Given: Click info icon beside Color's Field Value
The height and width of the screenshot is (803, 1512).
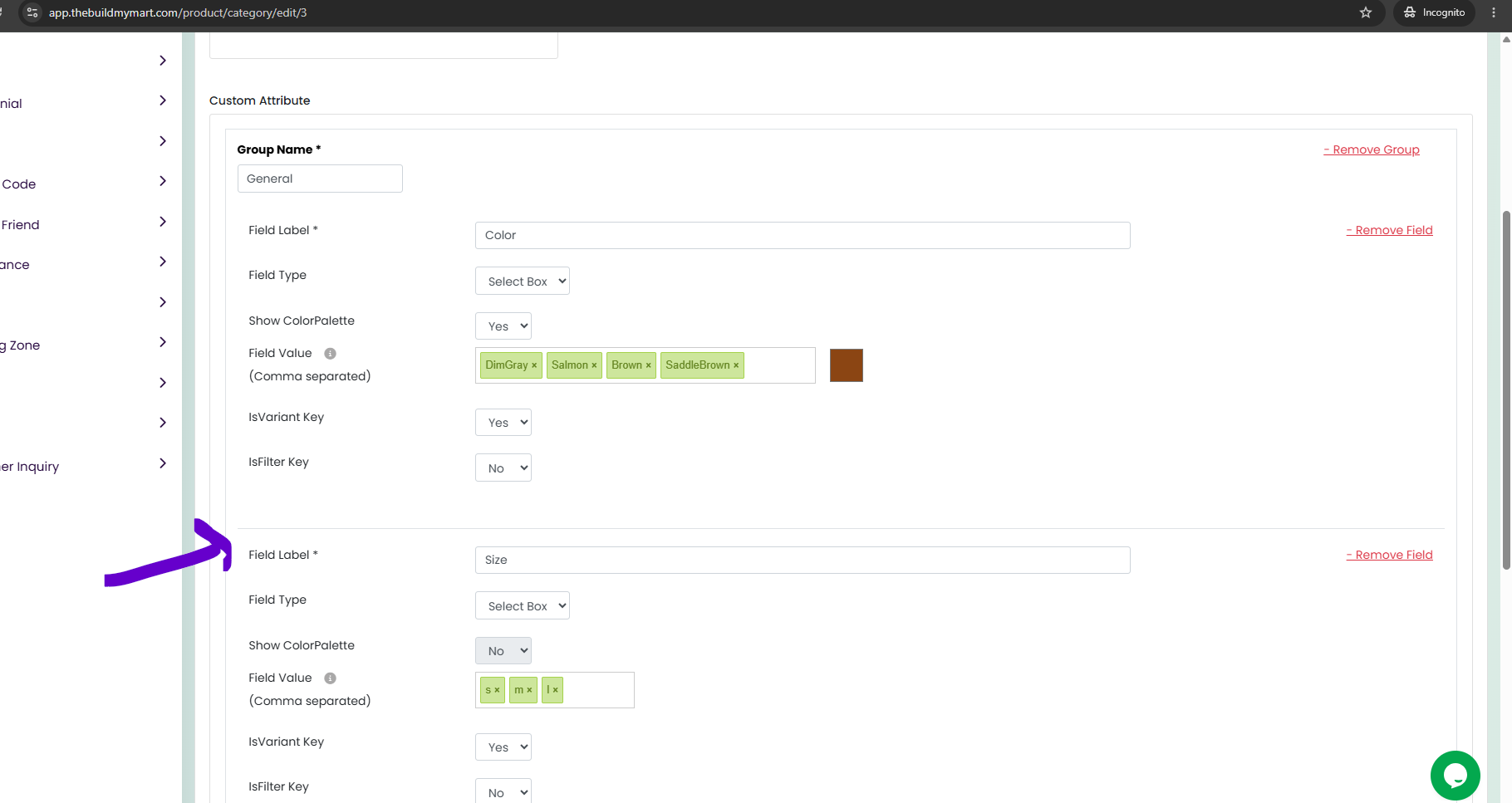Looking at the screenshot, I should click(330, 354).
